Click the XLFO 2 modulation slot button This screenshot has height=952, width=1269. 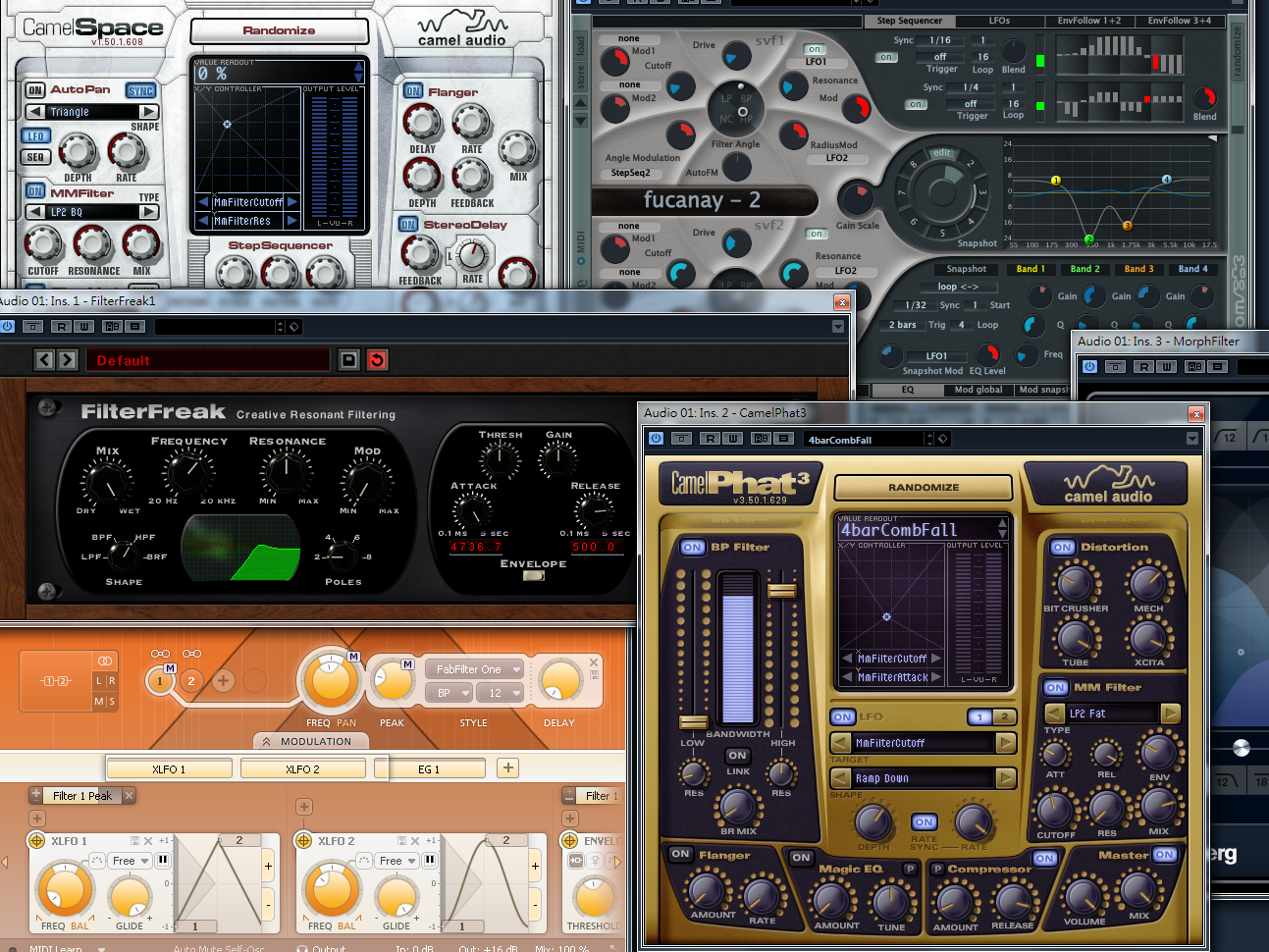303,769
